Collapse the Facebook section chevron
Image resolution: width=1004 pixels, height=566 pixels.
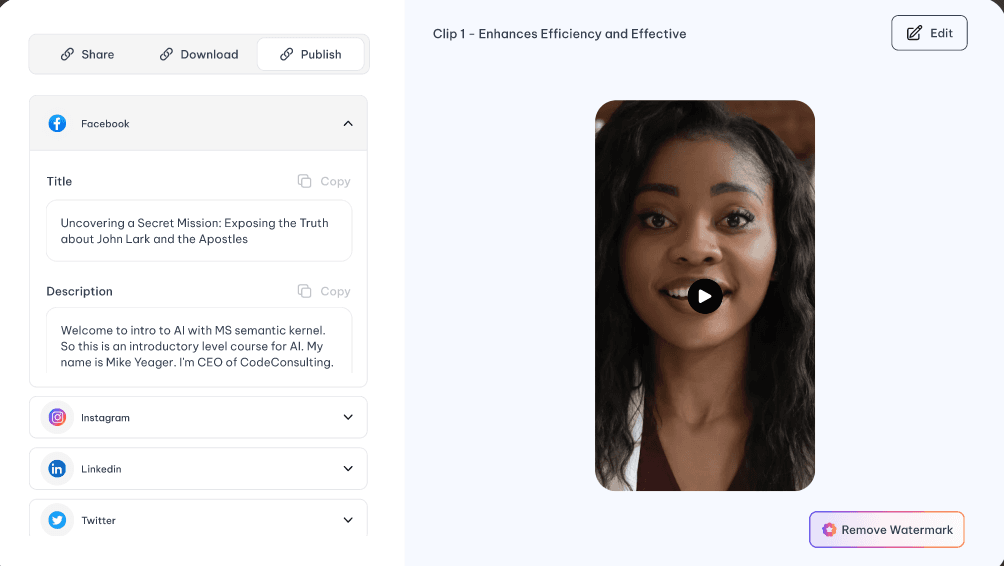(x=348, y=124)
